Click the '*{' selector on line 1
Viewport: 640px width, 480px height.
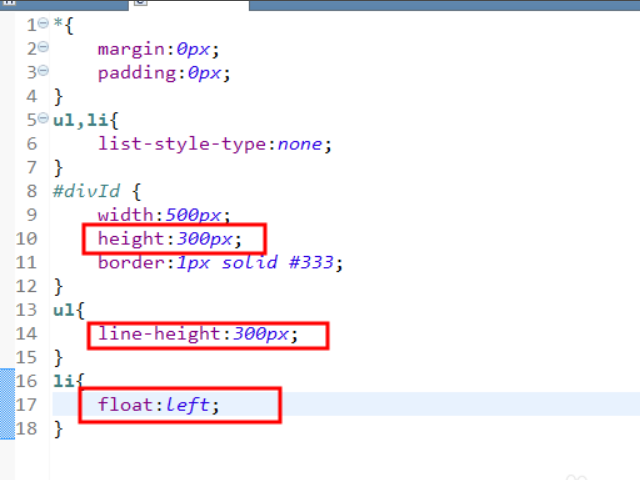pyautogui.click(x=64, y=25)
